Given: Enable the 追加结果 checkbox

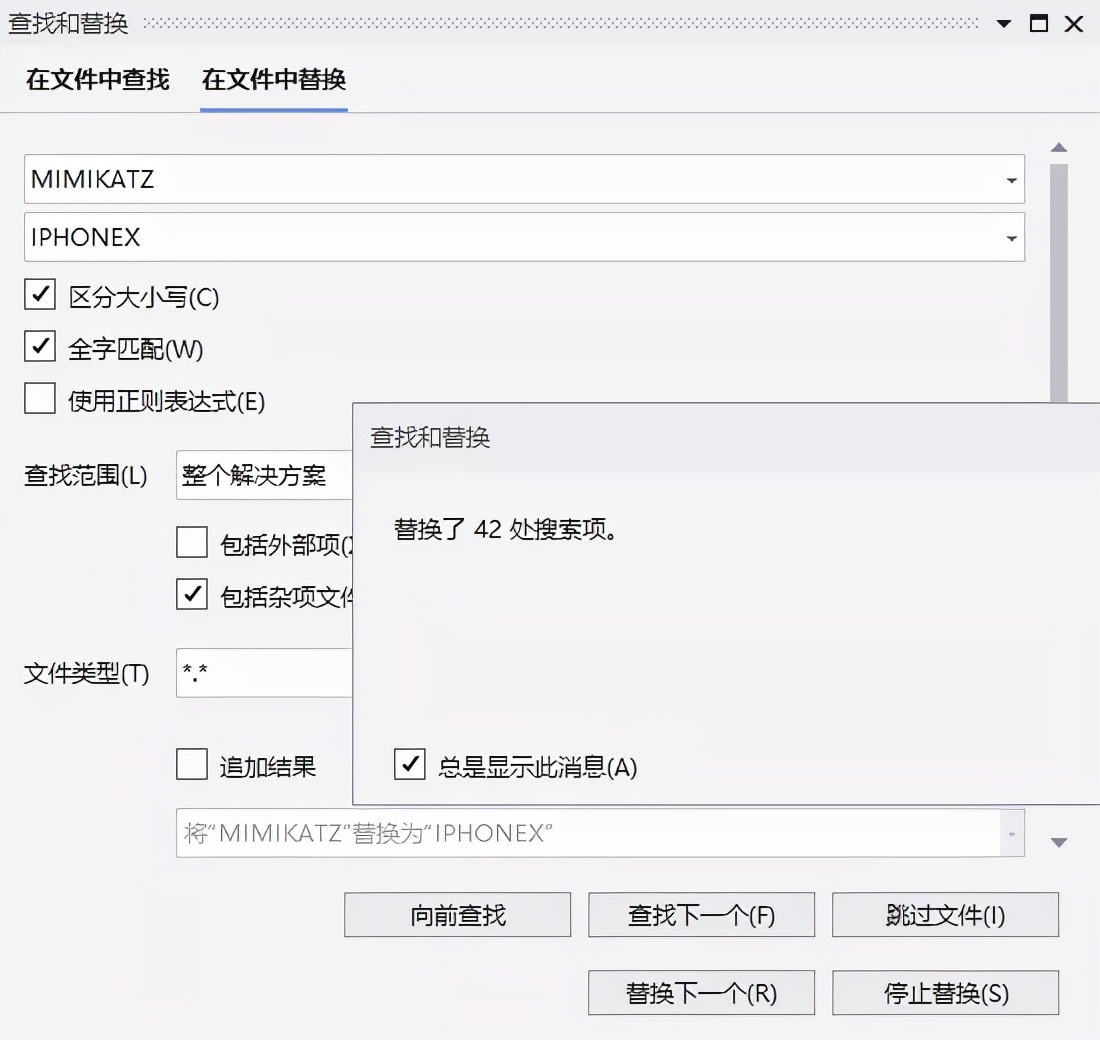Looking at the screenshot, I should coord(191,765).
